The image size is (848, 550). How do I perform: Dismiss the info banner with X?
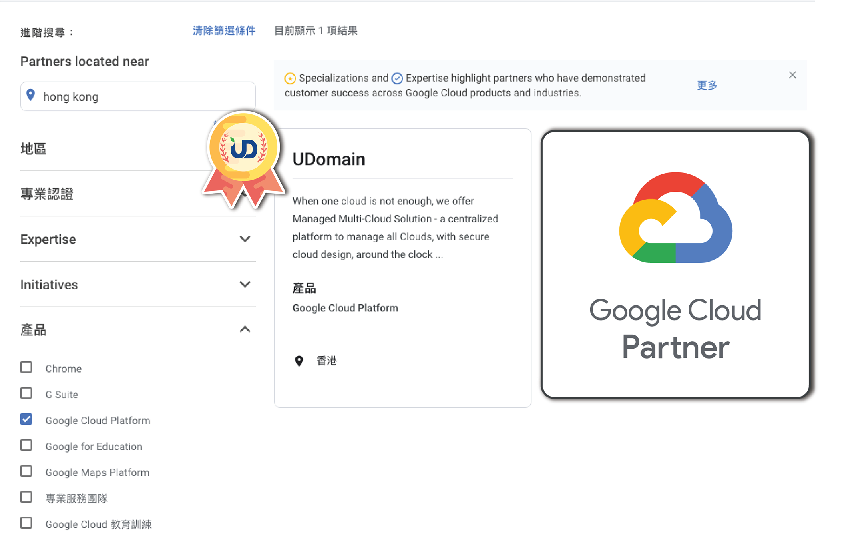[x=792, y=75]
